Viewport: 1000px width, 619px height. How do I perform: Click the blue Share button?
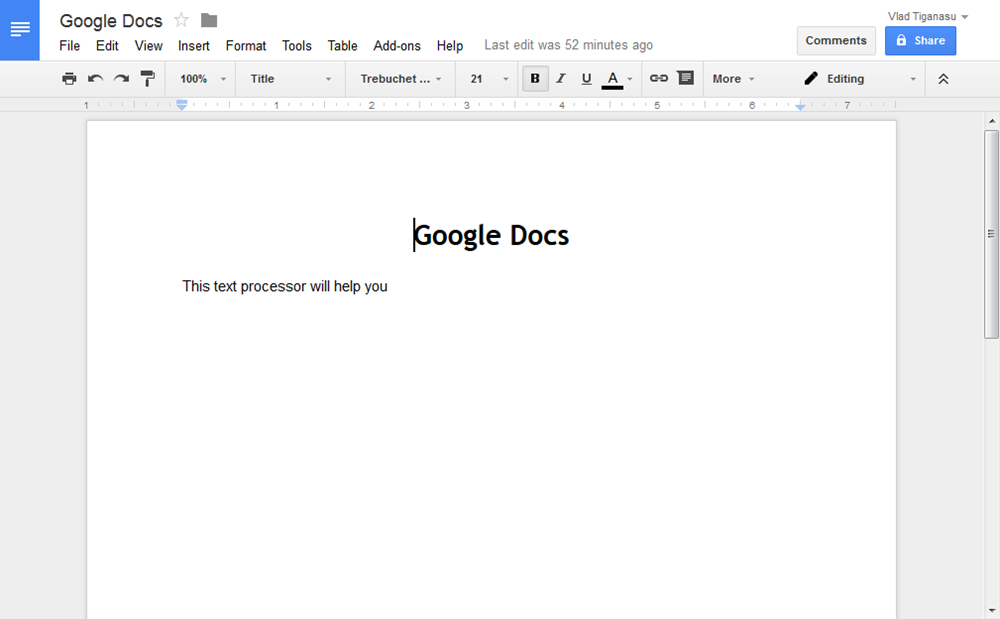pyautogui.click(x=920, y=41)
